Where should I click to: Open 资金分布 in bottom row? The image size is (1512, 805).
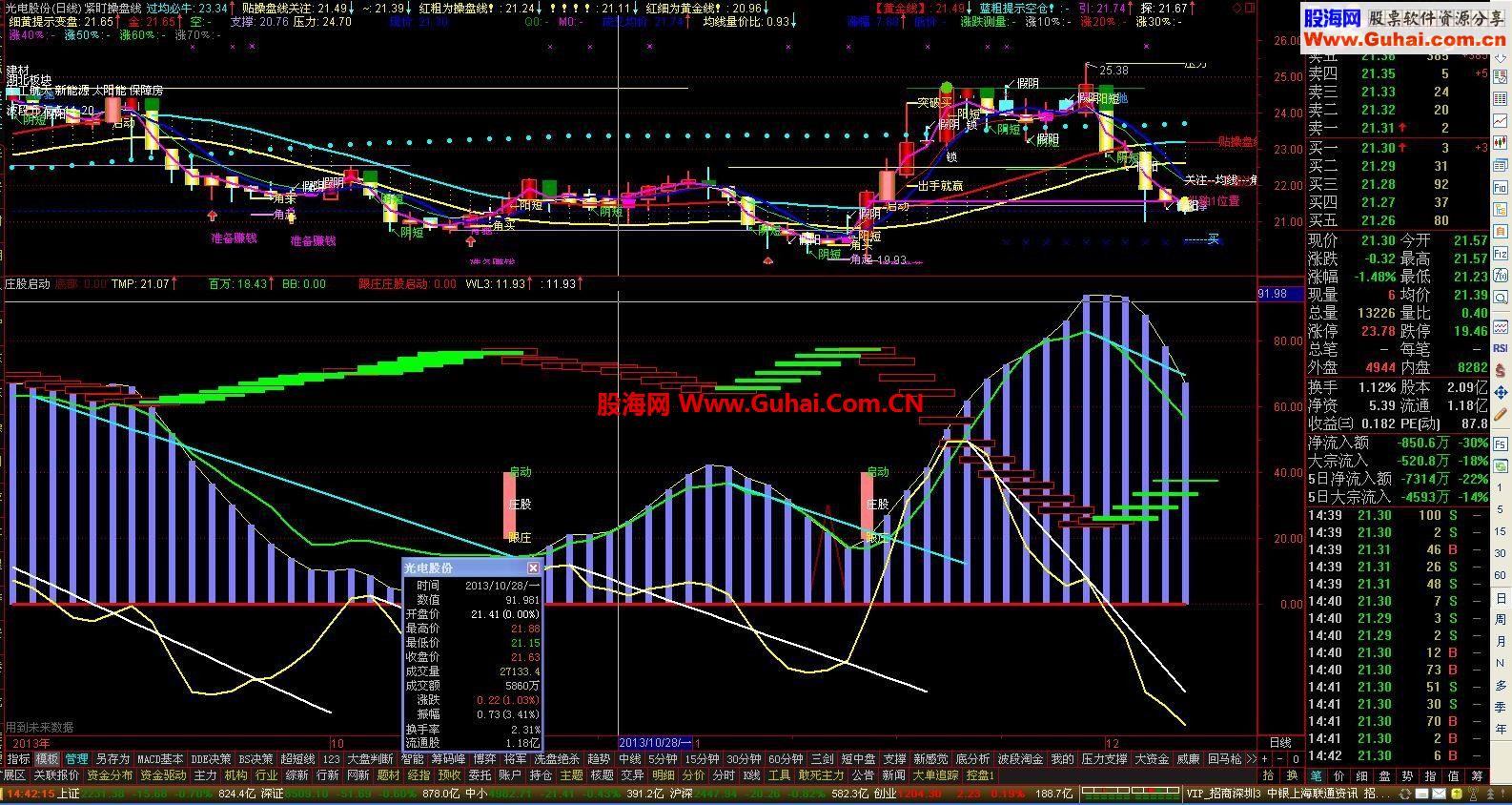[110, 775]
